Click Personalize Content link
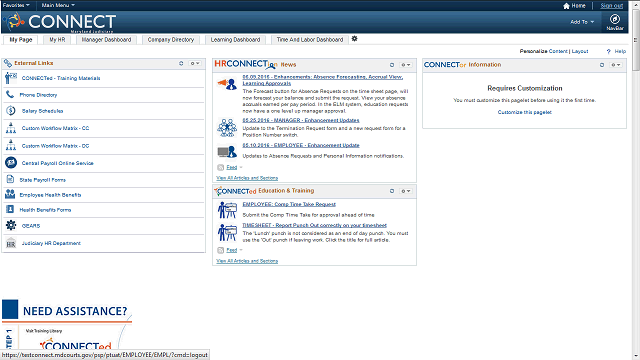This screenshot has width=640, height=360. click(558, 51)
